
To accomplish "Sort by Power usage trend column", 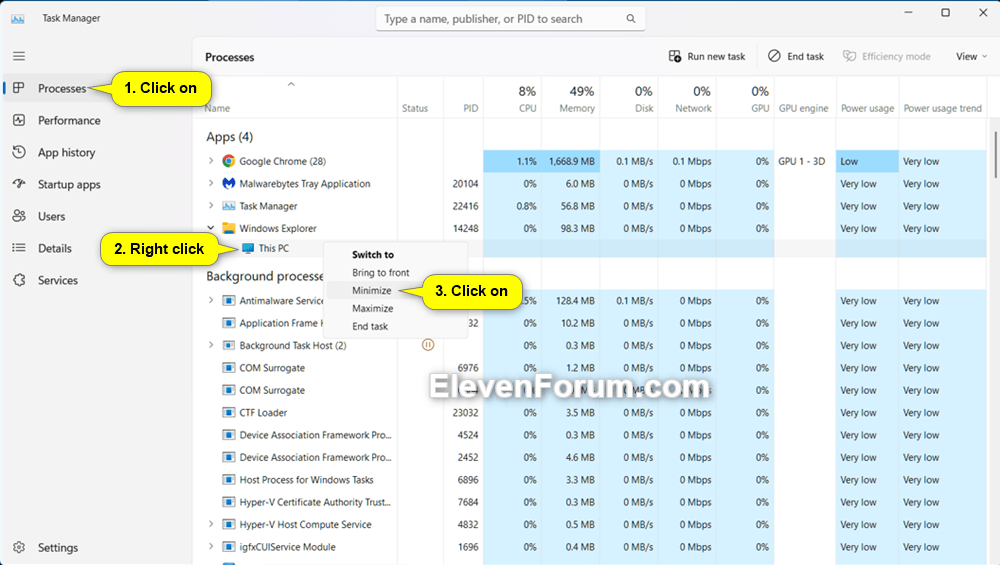I will [943, 98].
